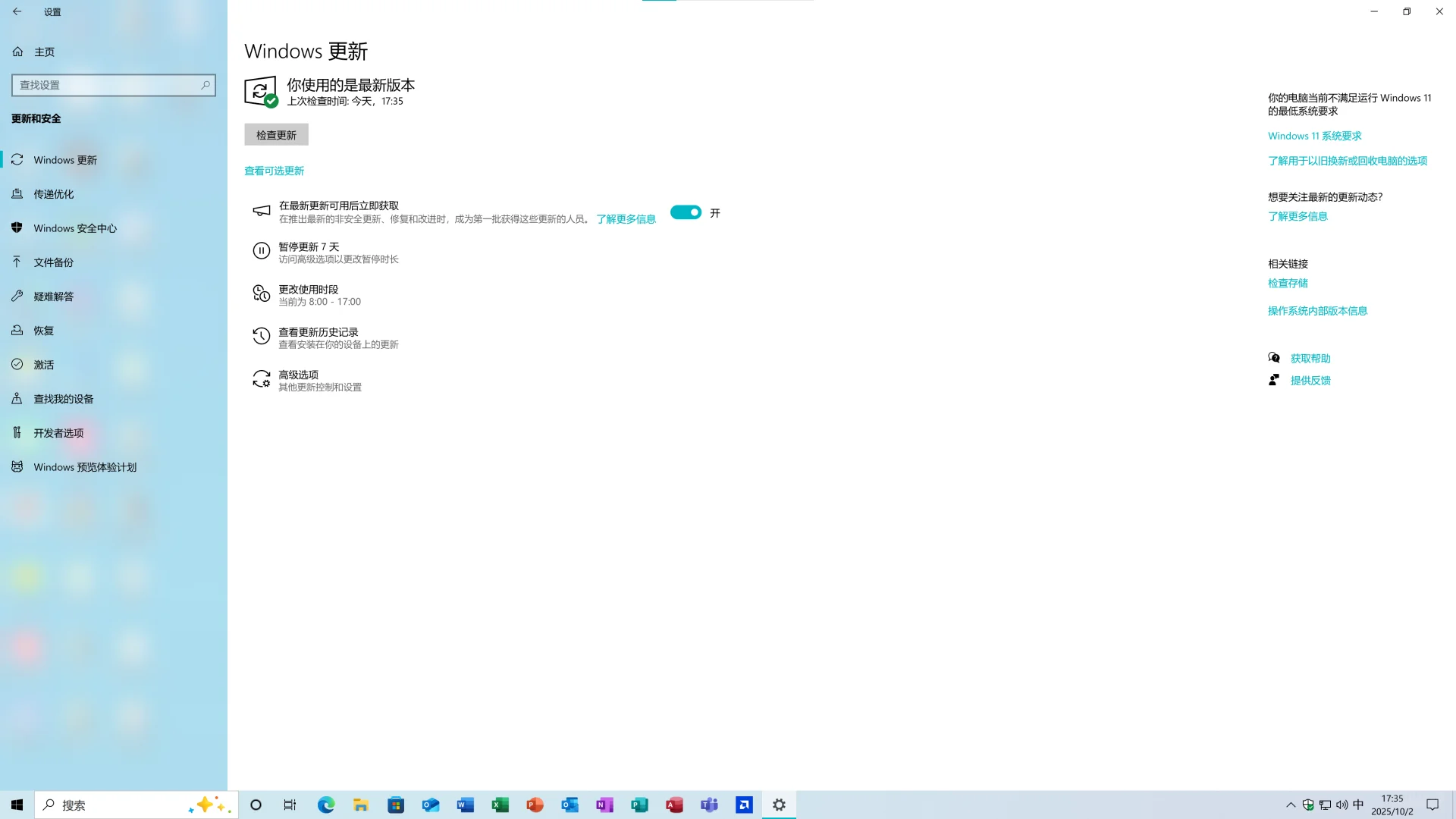Click the history icon for 查看更新历史记录

coord(261,337)
